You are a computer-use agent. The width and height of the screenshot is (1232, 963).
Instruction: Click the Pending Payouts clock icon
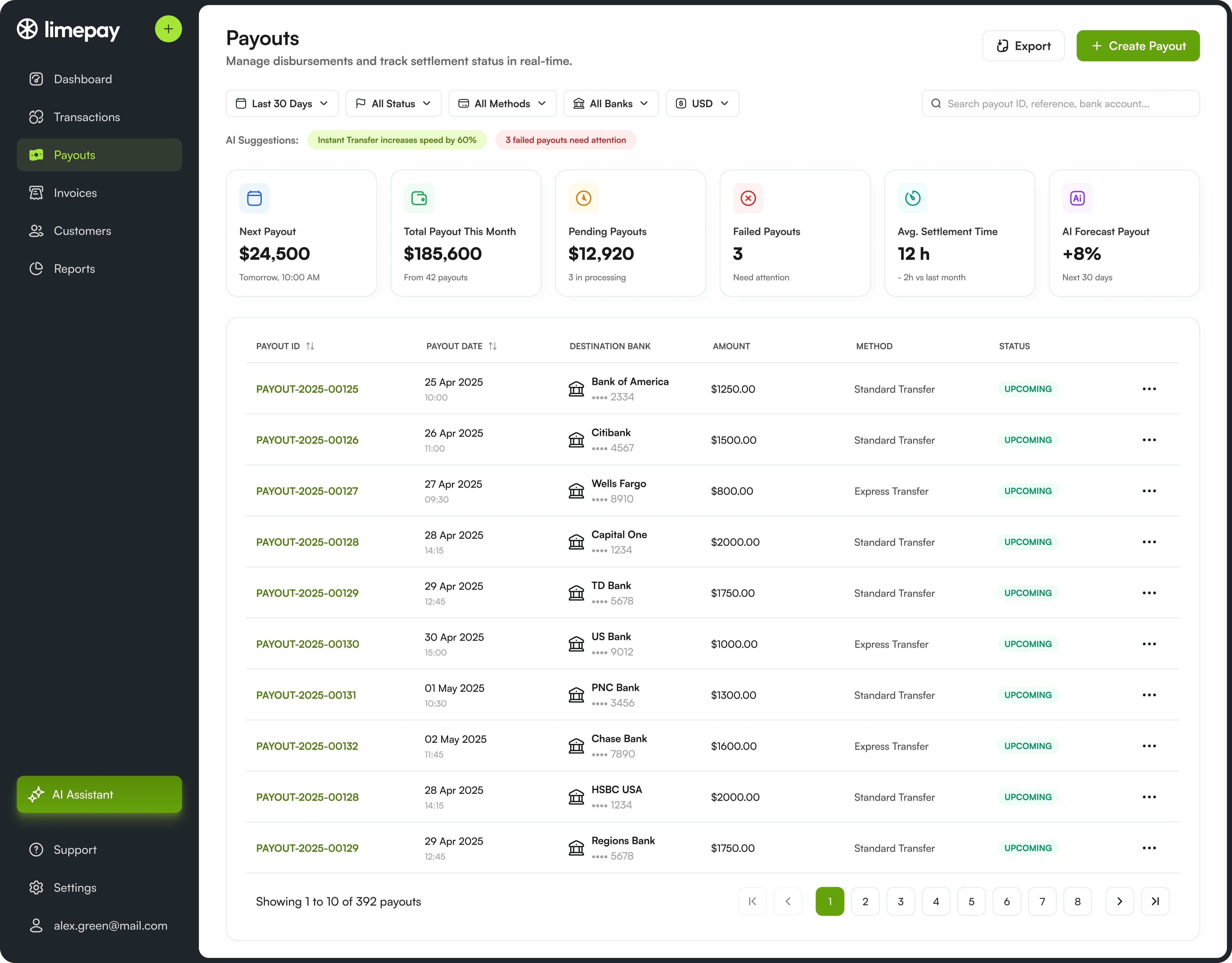[583, 198]
